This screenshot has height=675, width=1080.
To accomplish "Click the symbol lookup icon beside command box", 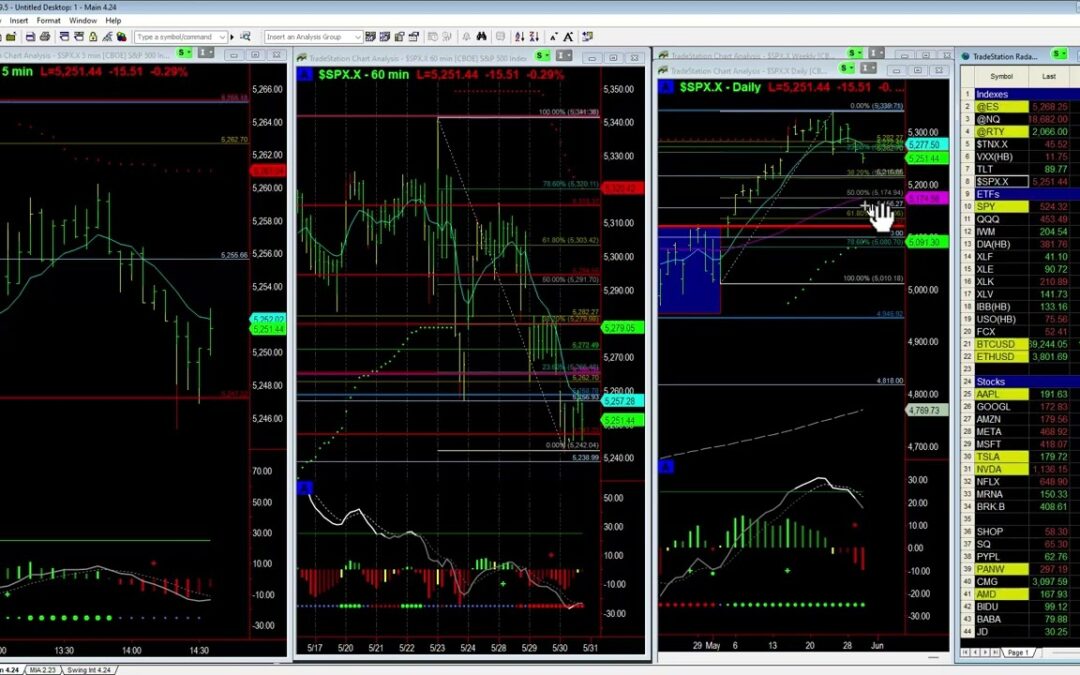I will [245, 36].
